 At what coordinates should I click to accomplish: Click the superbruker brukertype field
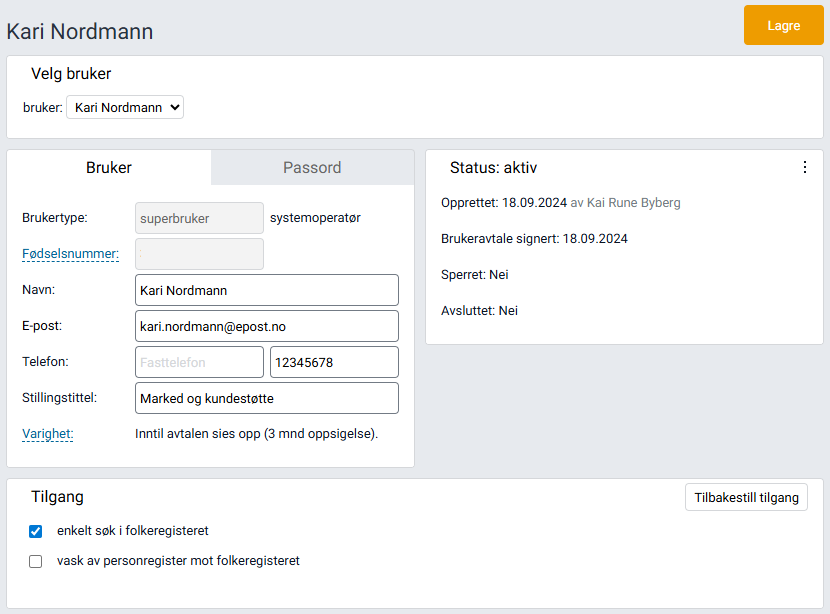198,217
